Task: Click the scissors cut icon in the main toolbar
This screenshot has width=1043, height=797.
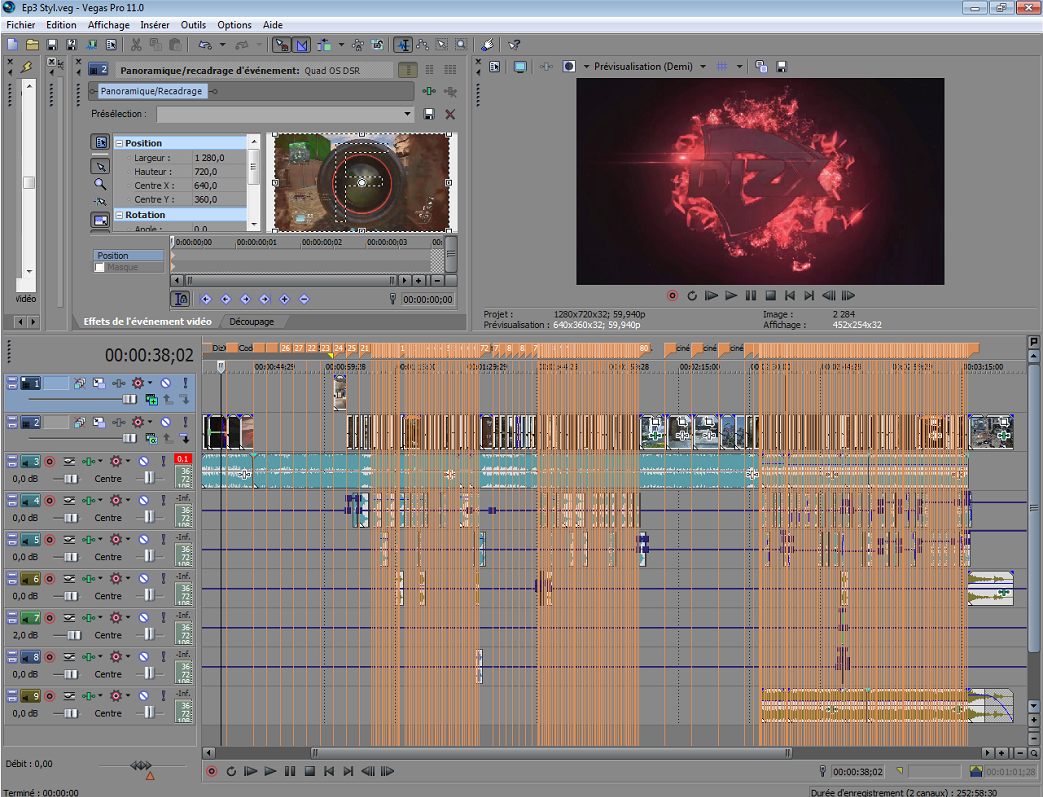Action: [x=135, y=45]
